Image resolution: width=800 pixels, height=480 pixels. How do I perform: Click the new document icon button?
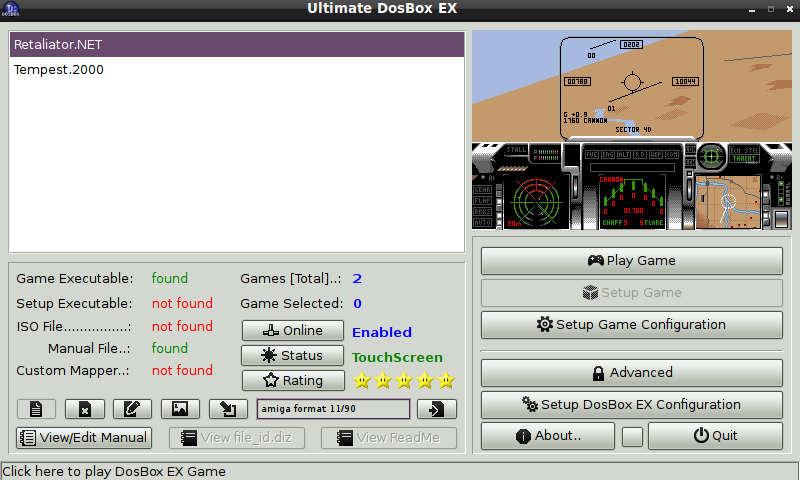pyautogui.click(x=36, y=409)
